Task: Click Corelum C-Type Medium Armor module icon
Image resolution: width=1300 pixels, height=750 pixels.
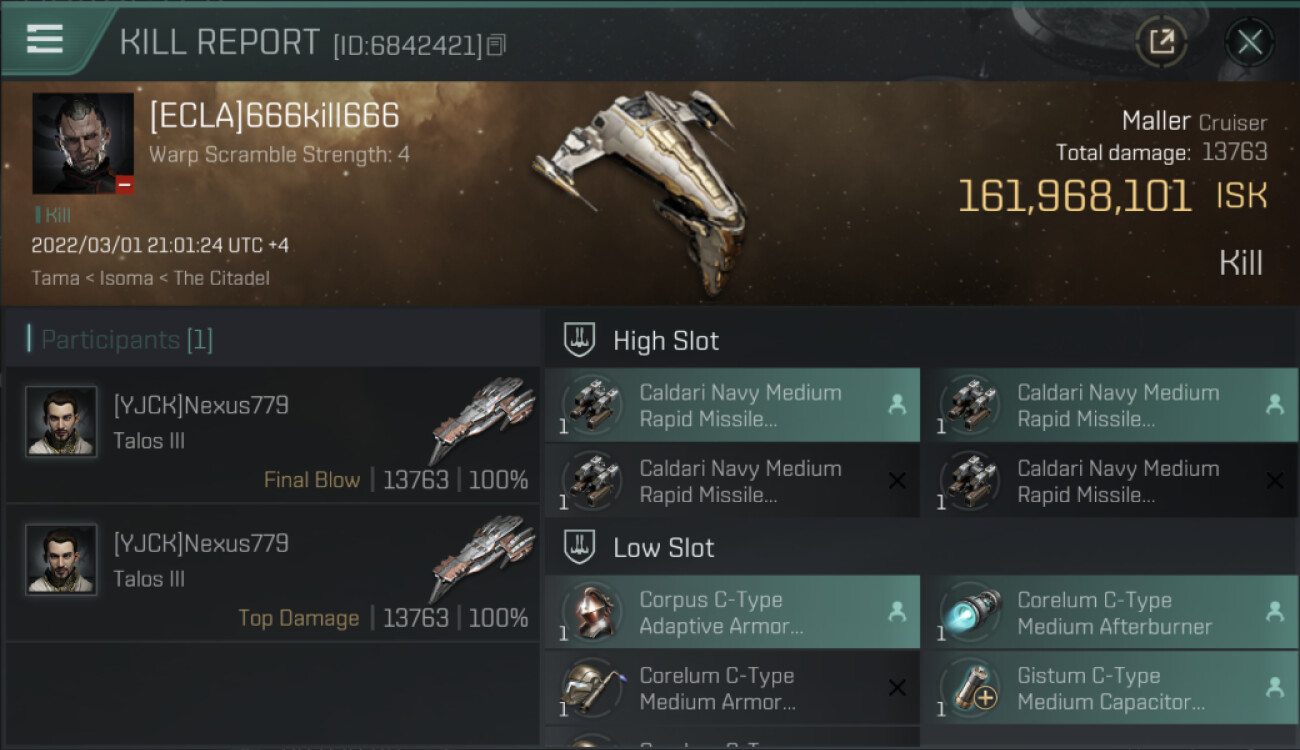Action: [x=593, y=688]
